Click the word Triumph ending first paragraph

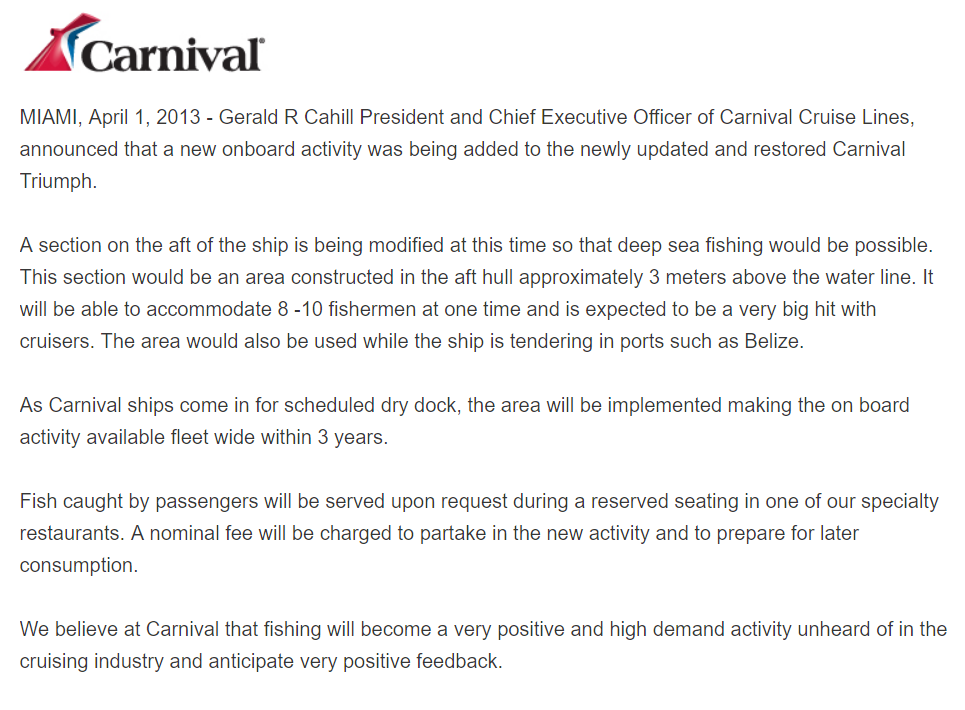(58, 181)
